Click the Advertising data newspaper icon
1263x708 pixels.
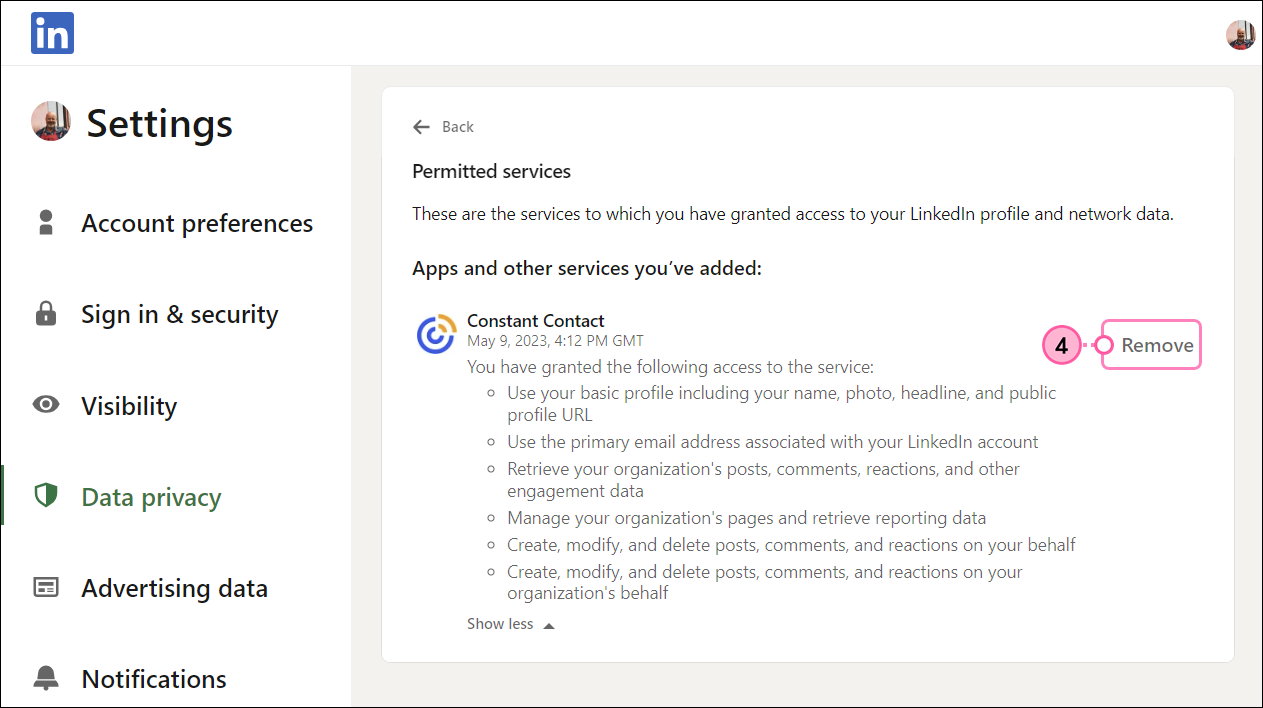pyautogui.click(x=46, y=587)
